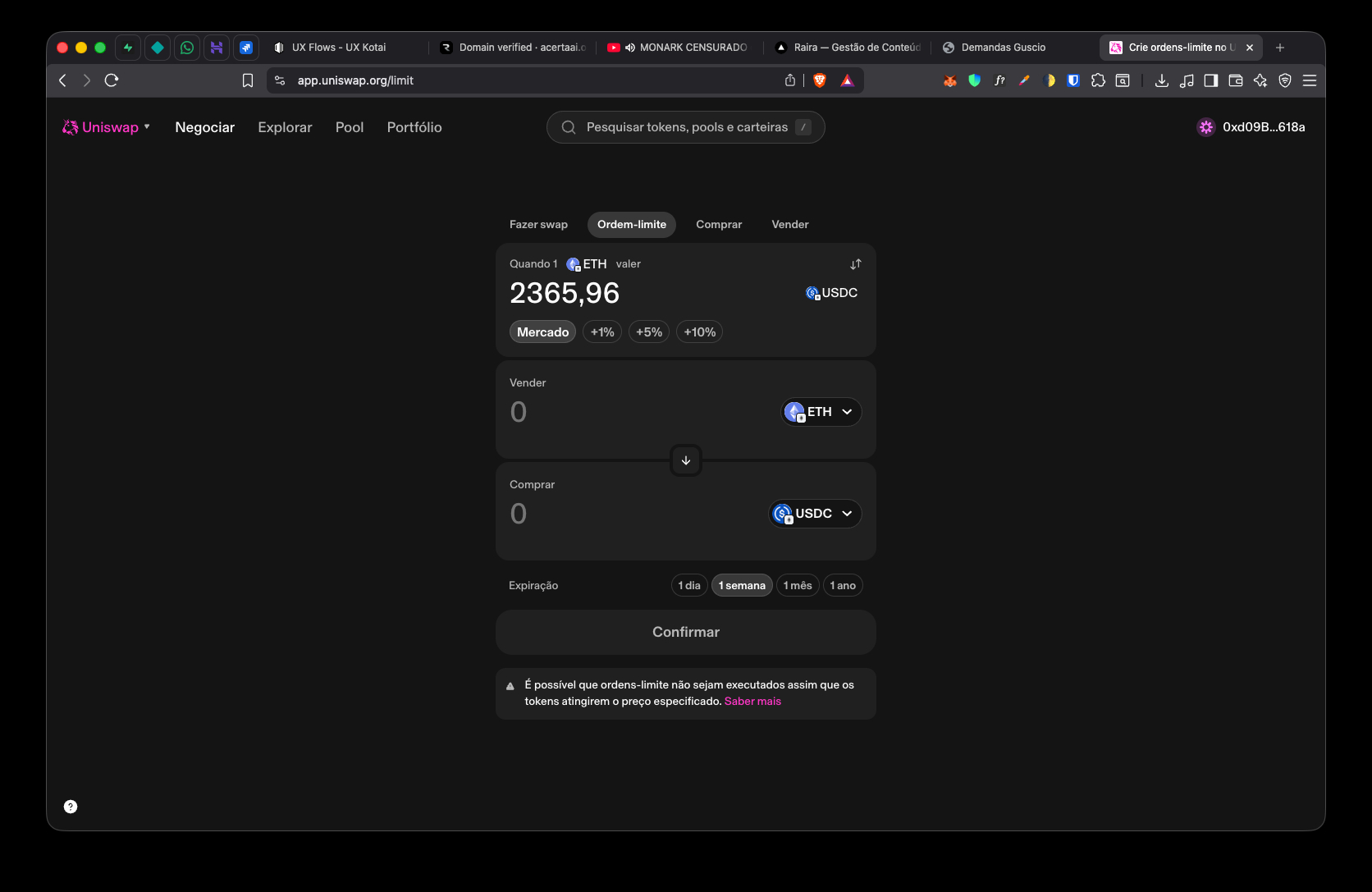The image size is (1372, 892).
Task: Select the Ordem-limite tab
Action: click(x=632, y=225)
